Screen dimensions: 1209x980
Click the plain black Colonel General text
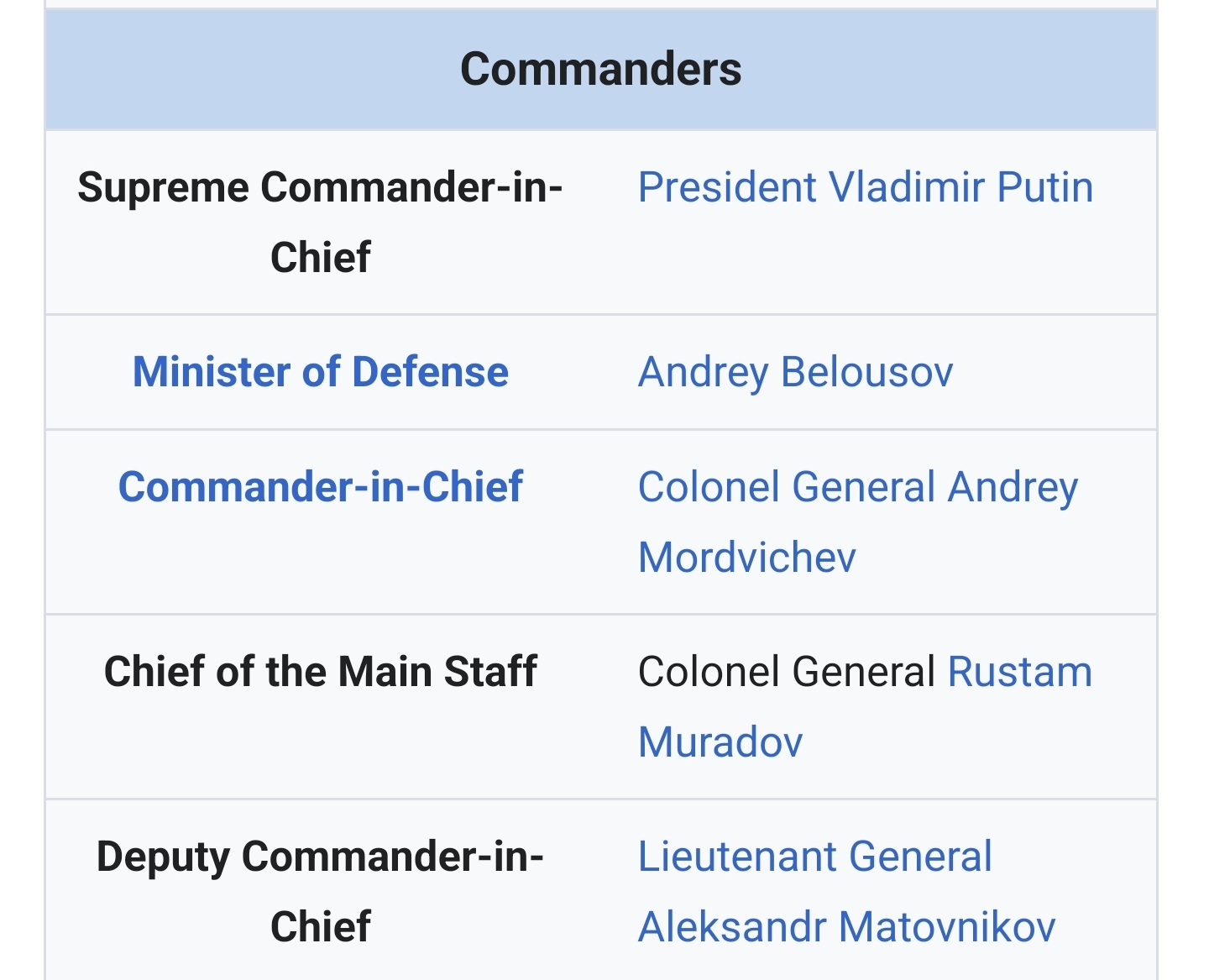coord(786,673)
